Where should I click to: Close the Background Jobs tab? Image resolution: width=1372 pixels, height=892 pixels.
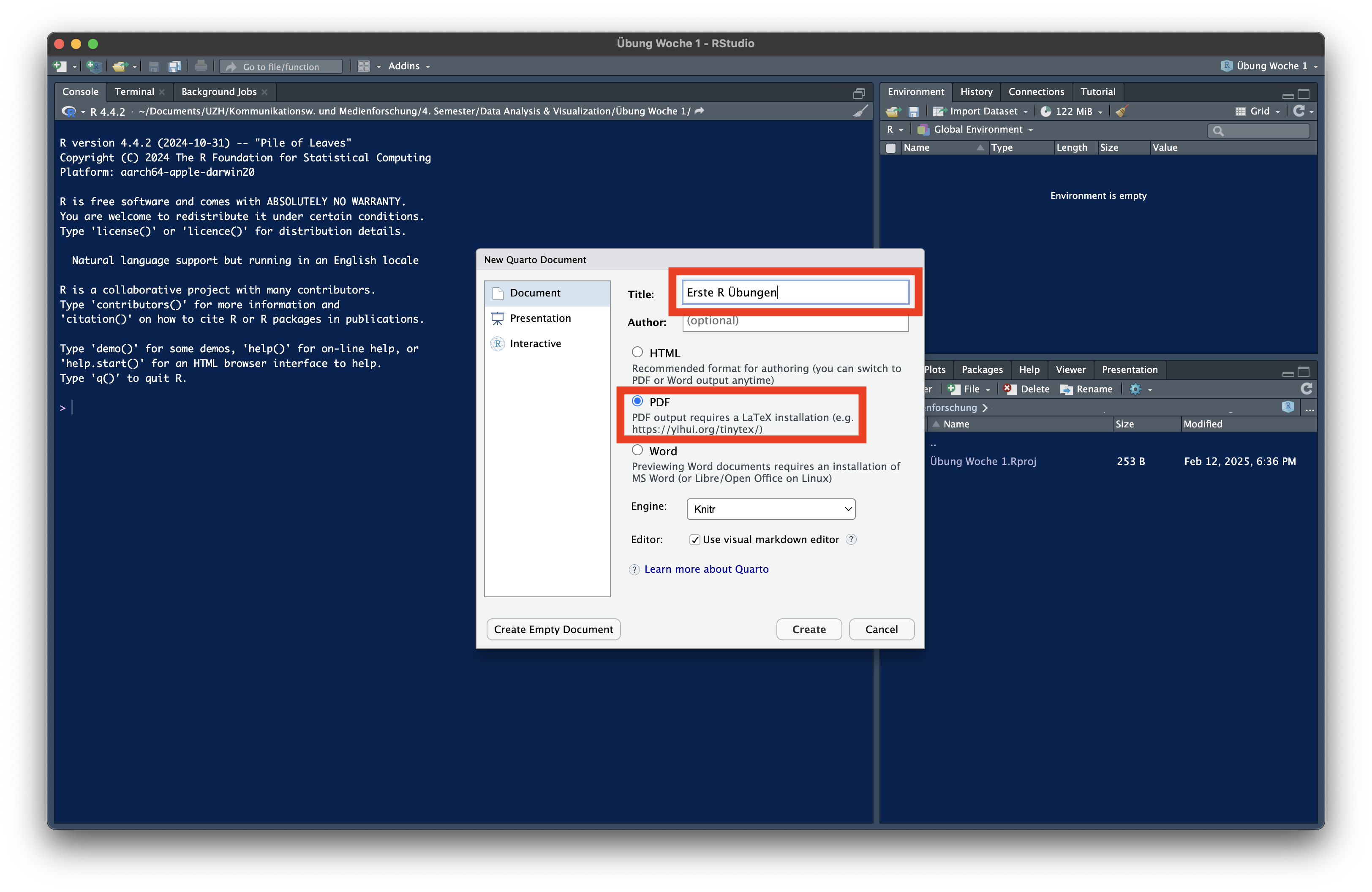(x=264, y=92)
